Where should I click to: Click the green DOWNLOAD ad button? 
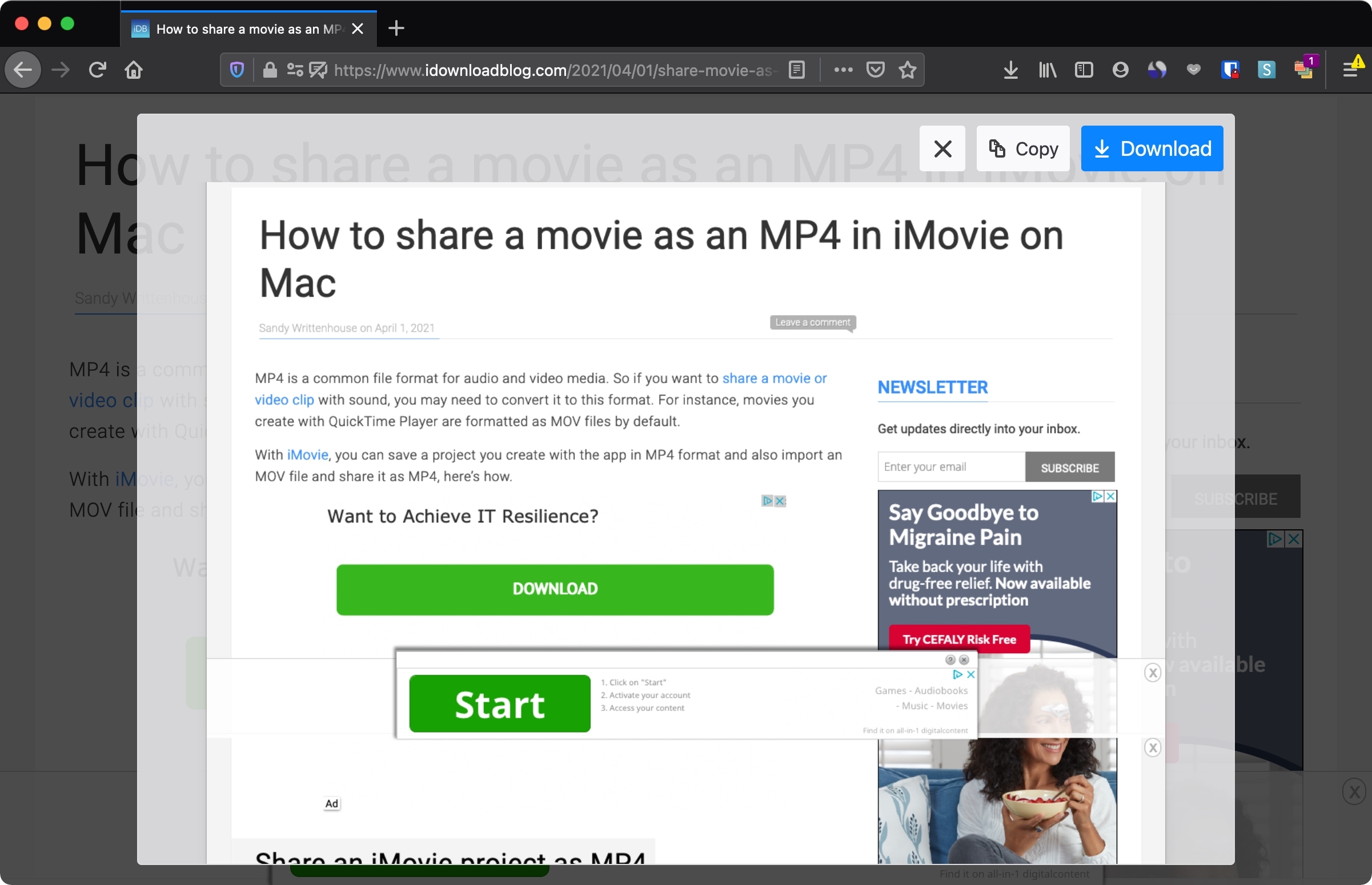555,589
